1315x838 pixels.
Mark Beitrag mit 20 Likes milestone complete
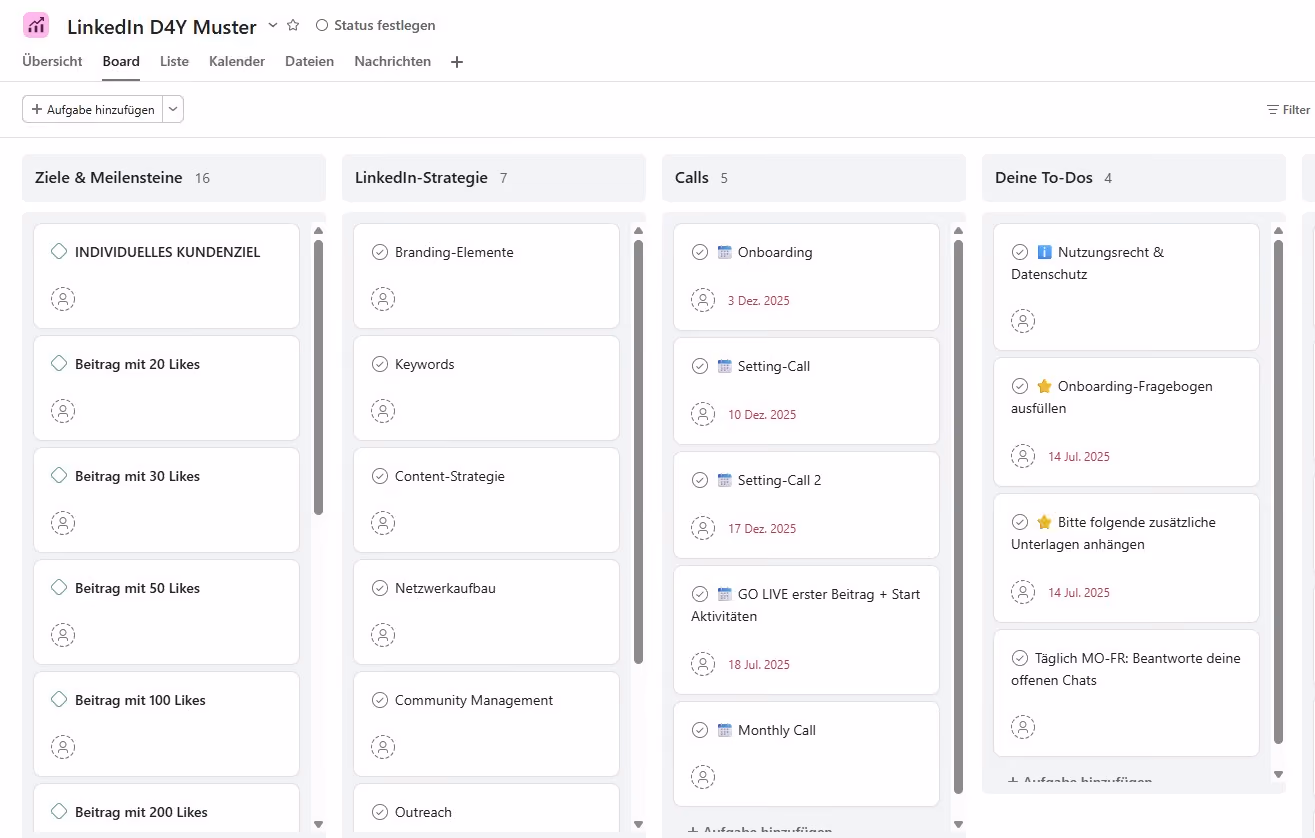pyautogui.click(x=59, y=364)
